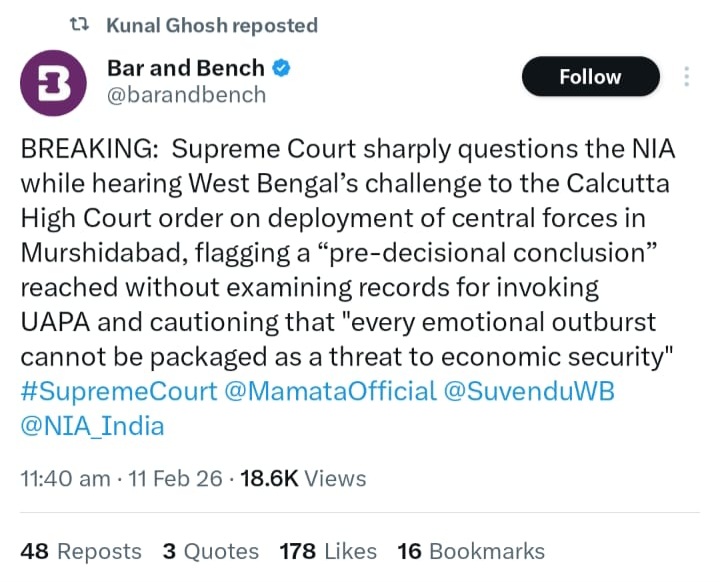The height and width of the screenshot is (582, 720).
Task: Open the #SupremeCourt hashtag
Action: coord(118,392)
